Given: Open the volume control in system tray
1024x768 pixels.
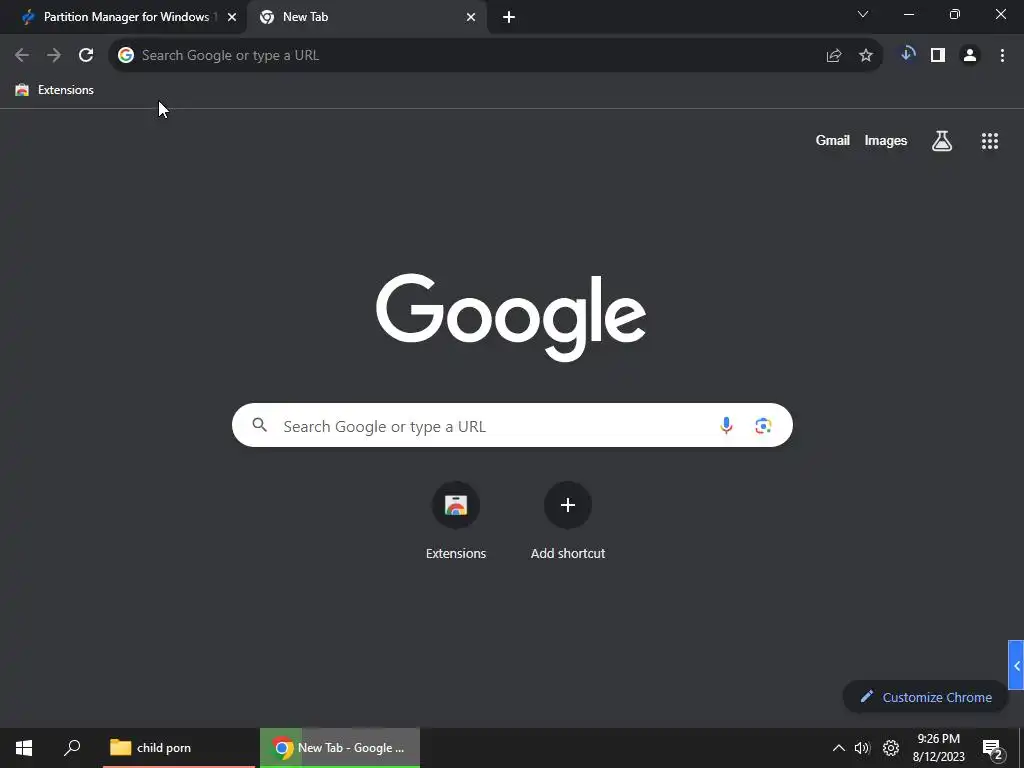Looking at the screenshot, I should click(863, 748).
